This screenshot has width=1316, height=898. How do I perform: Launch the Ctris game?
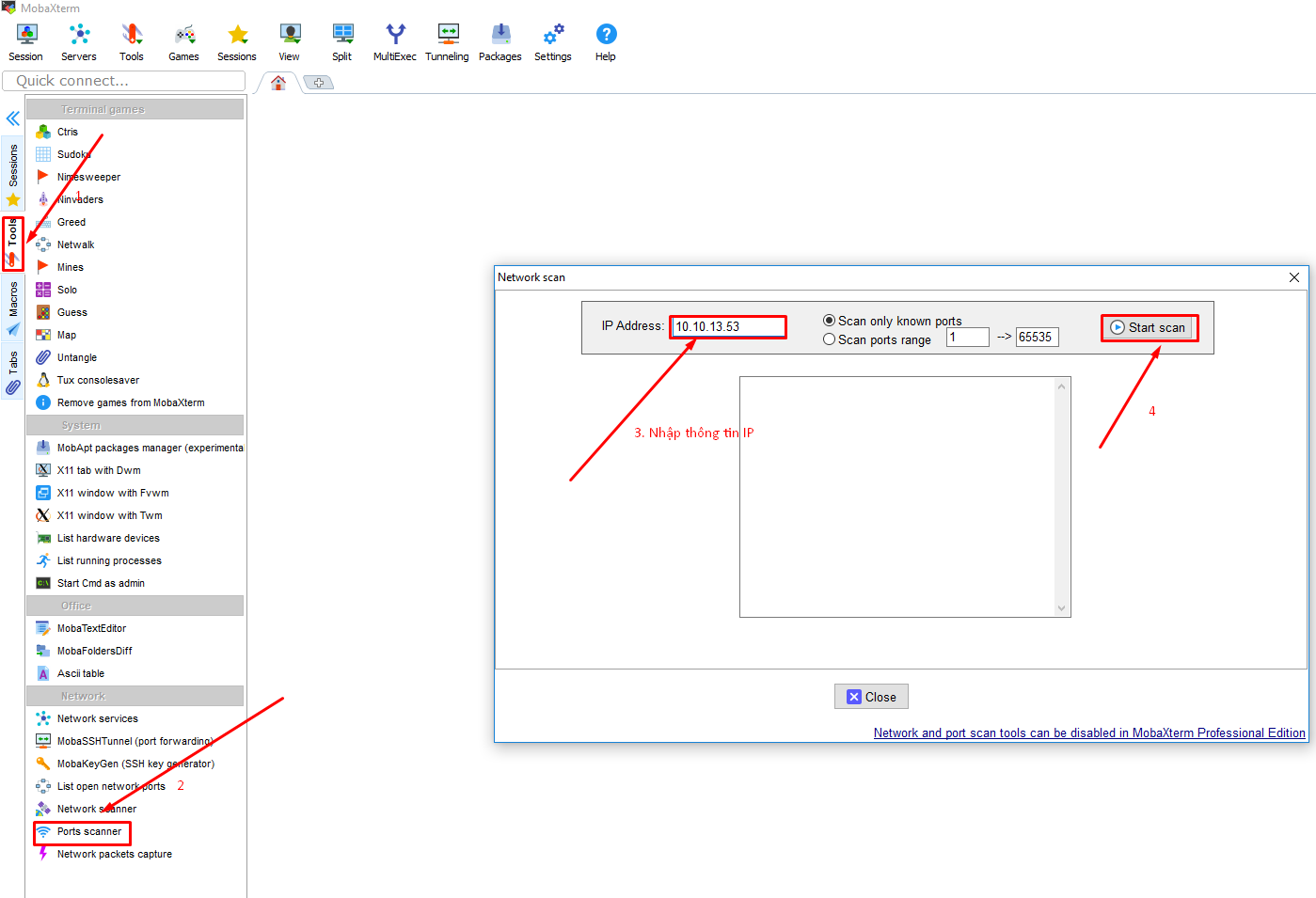click(x=68, y=132)
